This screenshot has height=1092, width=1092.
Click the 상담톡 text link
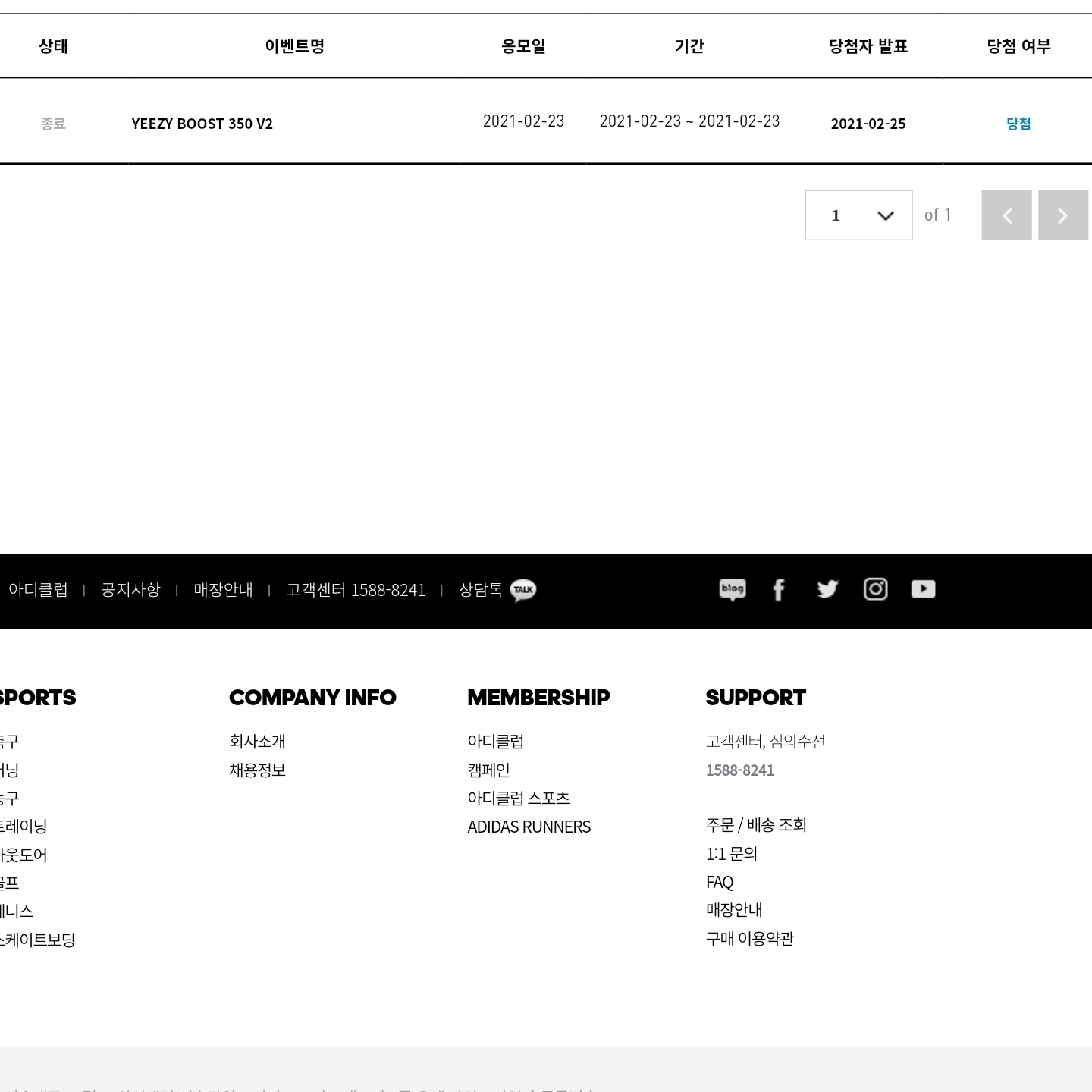481,590
